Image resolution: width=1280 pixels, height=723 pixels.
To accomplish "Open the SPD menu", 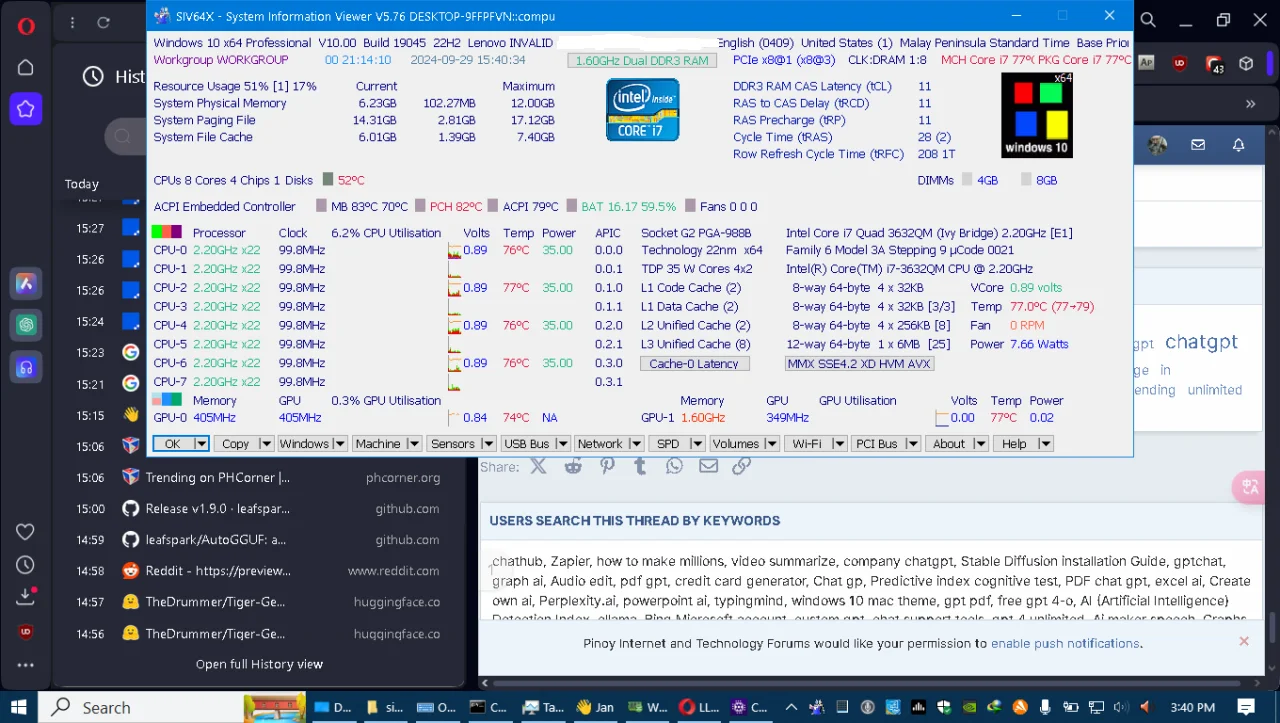I will pos(668,444).
